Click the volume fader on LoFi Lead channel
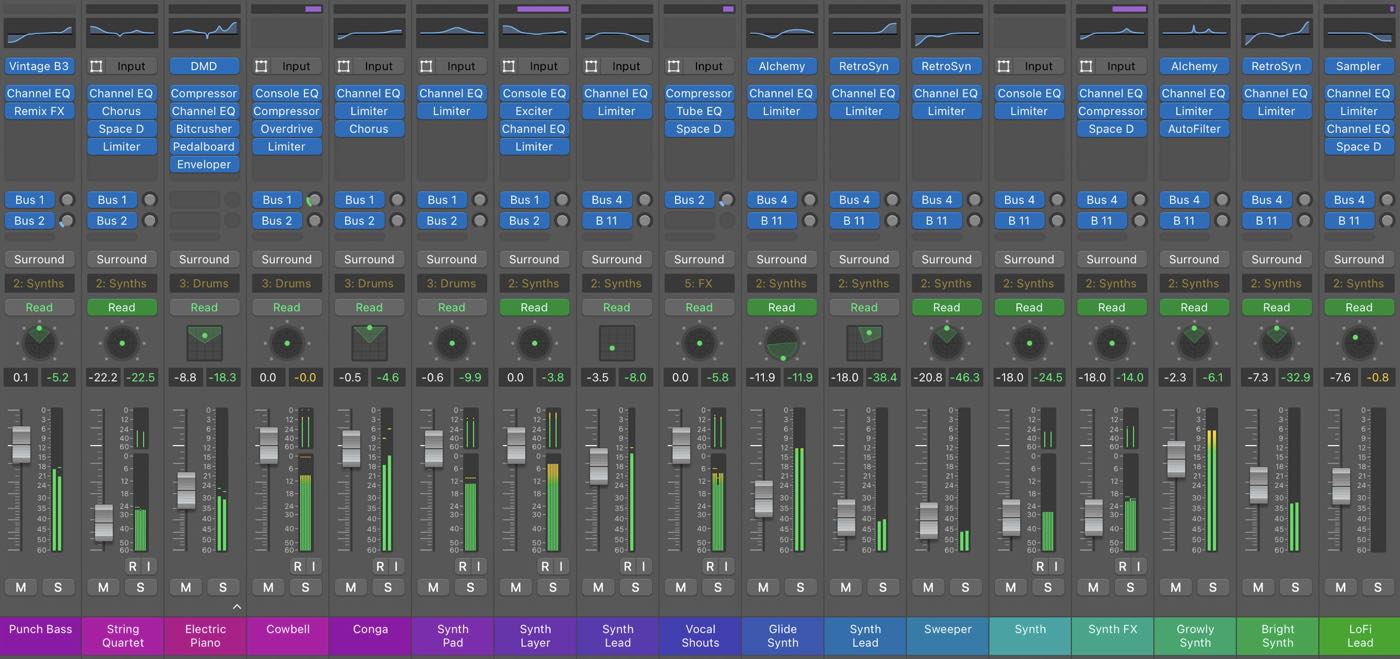1400x659 pixels. [x=1340, y=485]
